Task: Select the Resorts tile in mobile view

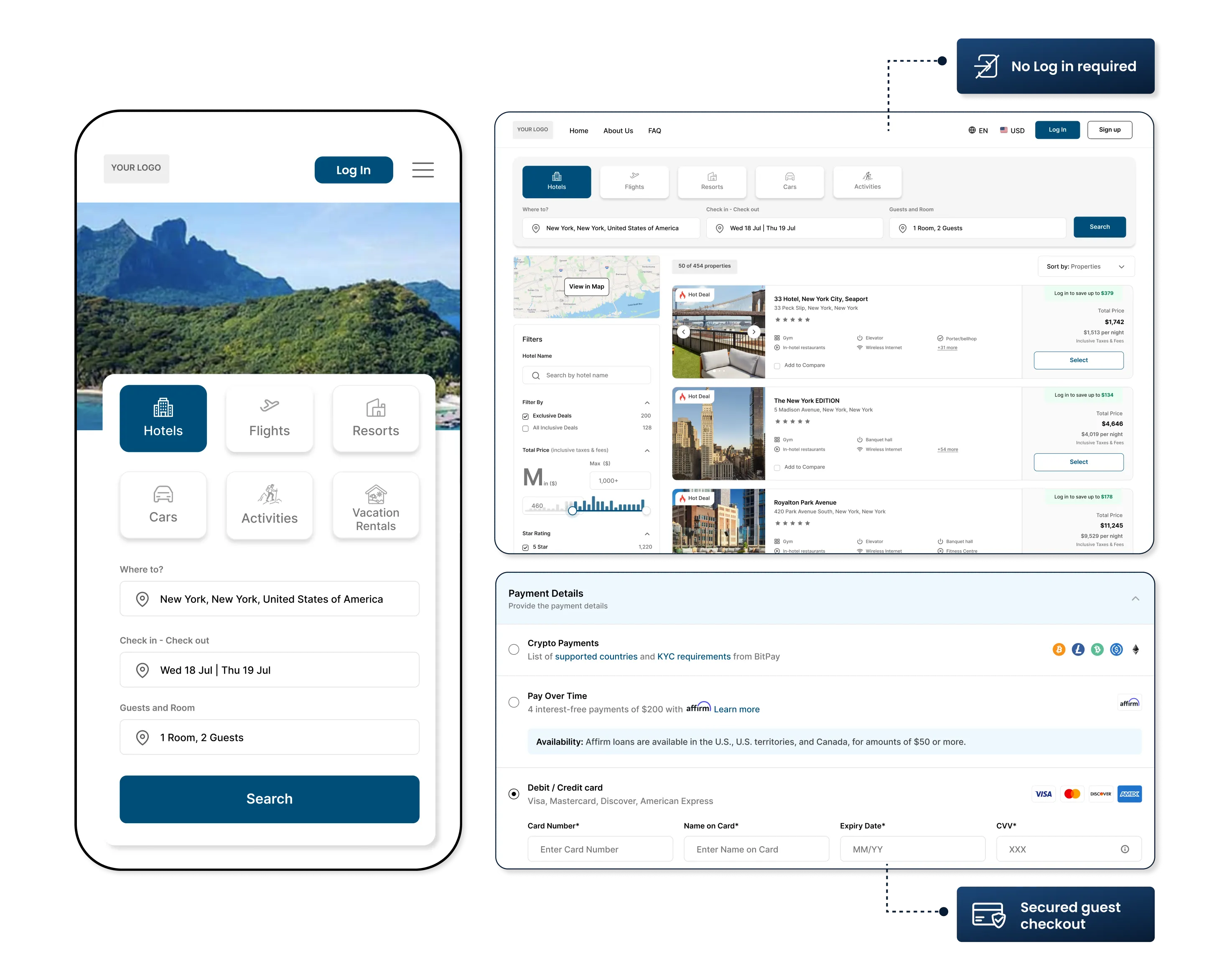Action: pyautogui.click(x=375, y=419)
